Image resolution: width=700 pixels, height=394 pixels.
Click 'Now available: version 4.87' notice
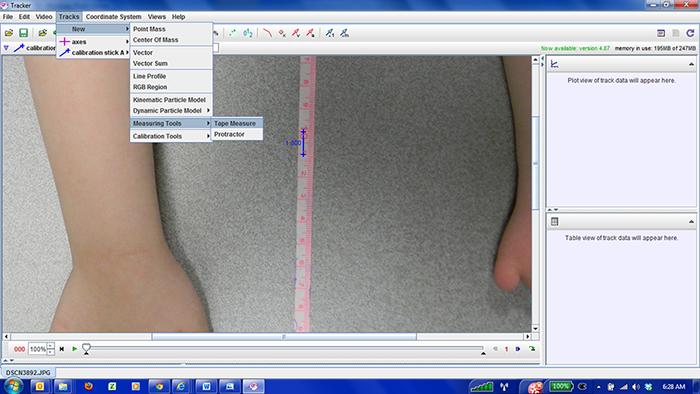pyautogui.click(x=575, y=48)
